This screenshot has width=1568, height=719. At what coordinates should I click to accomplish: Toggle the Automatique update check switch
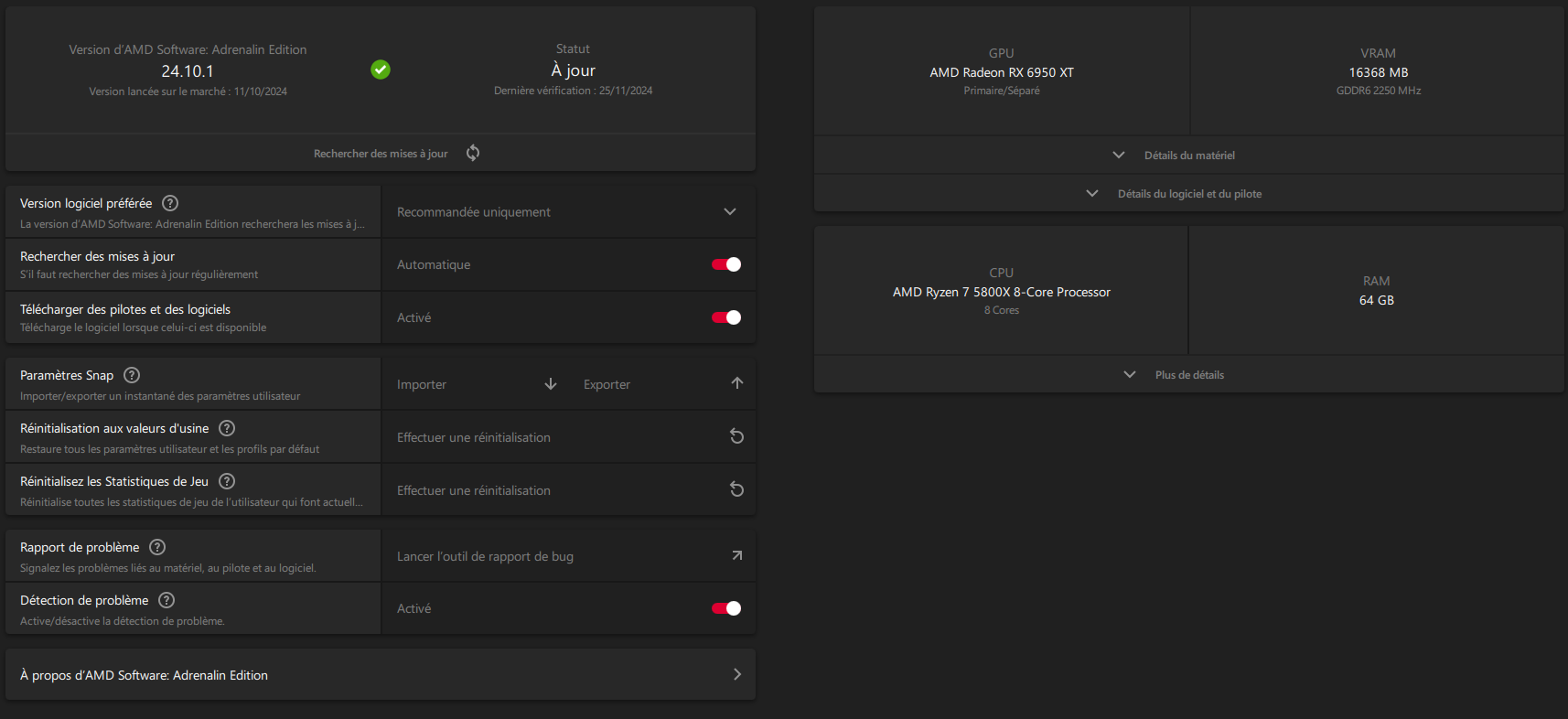coord(726,264)
